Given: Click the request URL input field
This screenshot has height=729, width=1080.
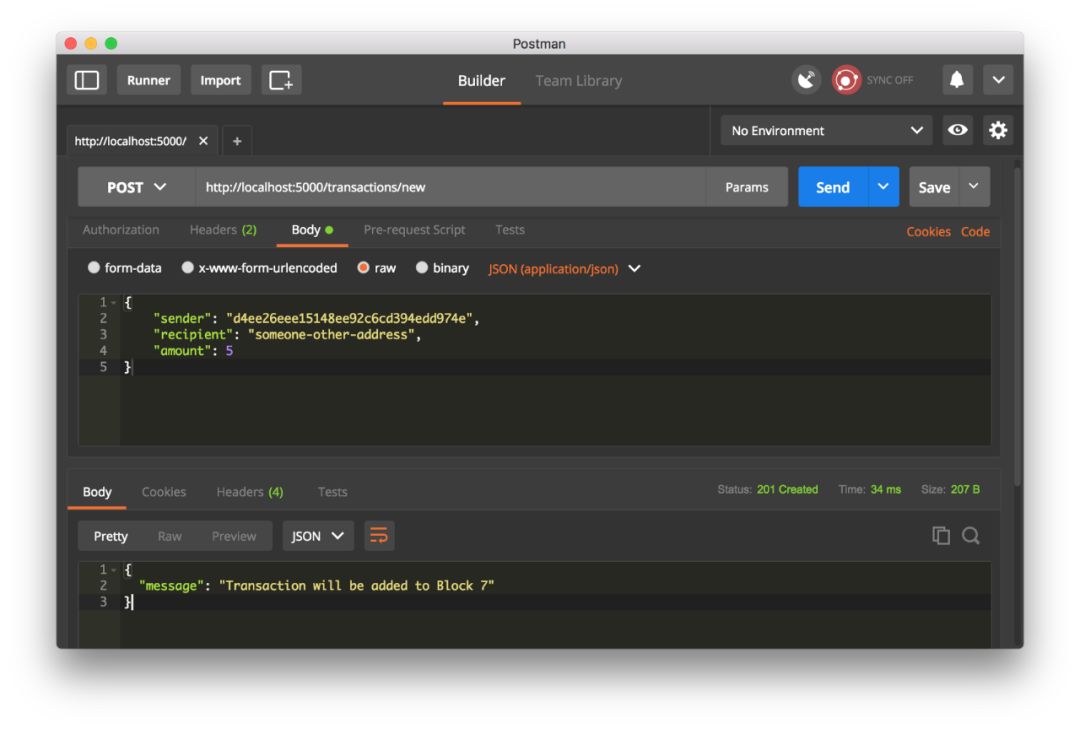Looking at the screenshot, I should pyautogui.click(x=450, y=187).
